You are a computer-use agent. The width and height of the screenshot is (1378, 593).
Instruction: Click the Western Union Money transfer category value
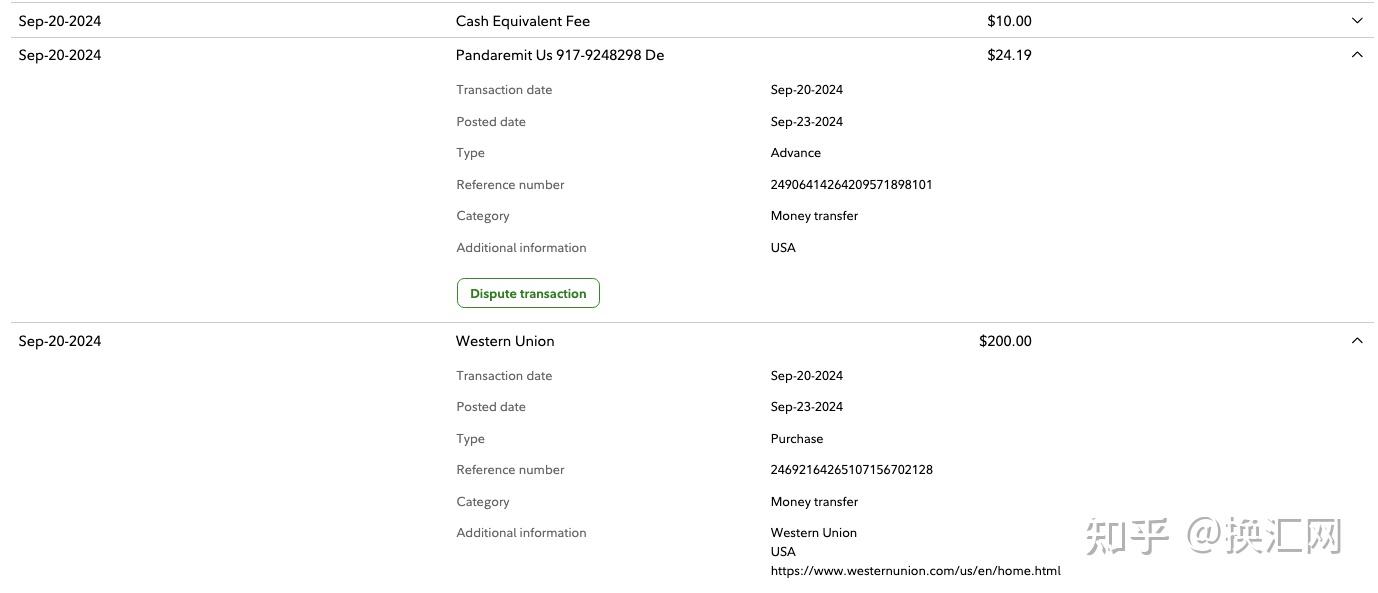click(x=814, y=502)
